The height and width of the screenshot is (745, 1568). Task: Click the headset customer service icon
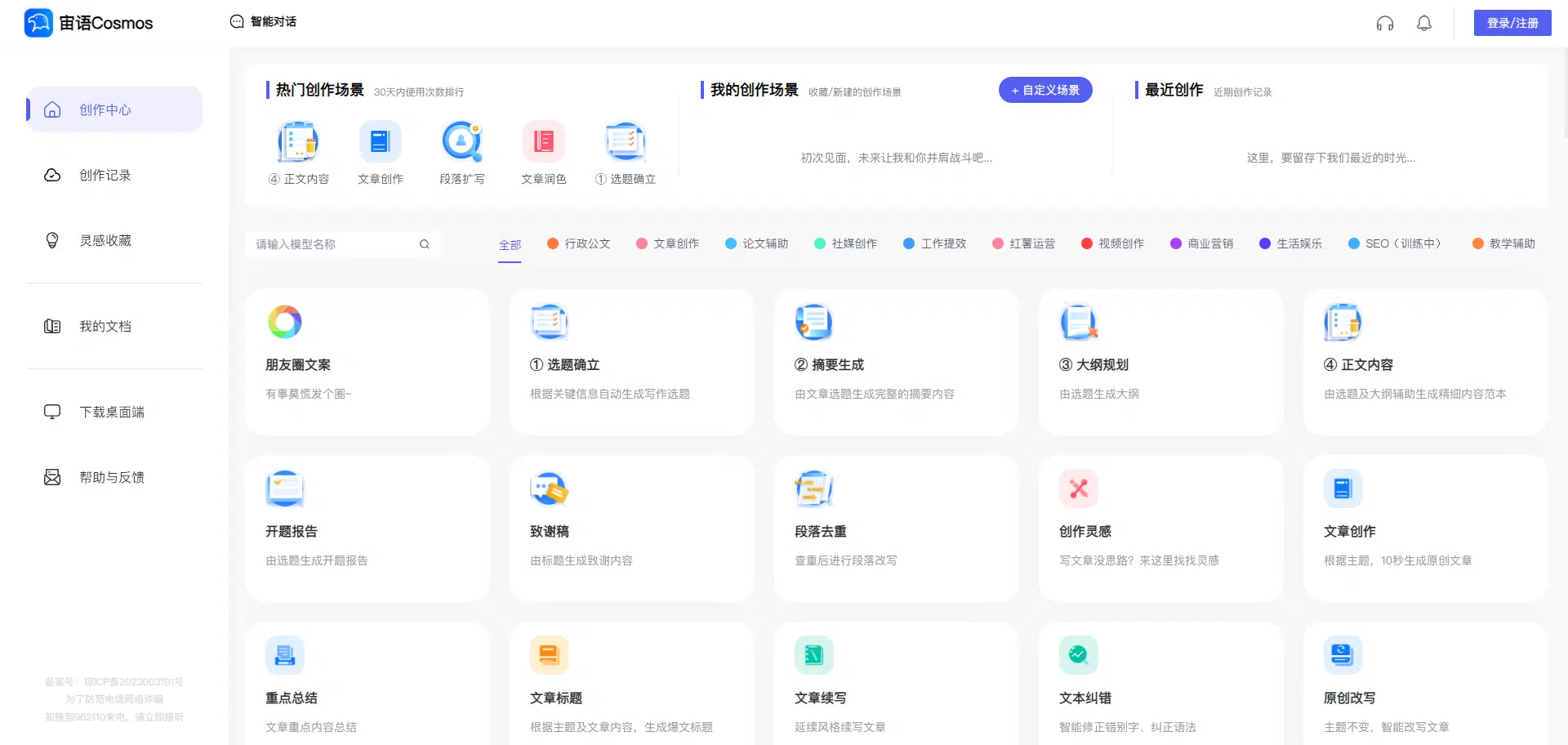point(1384,24)
